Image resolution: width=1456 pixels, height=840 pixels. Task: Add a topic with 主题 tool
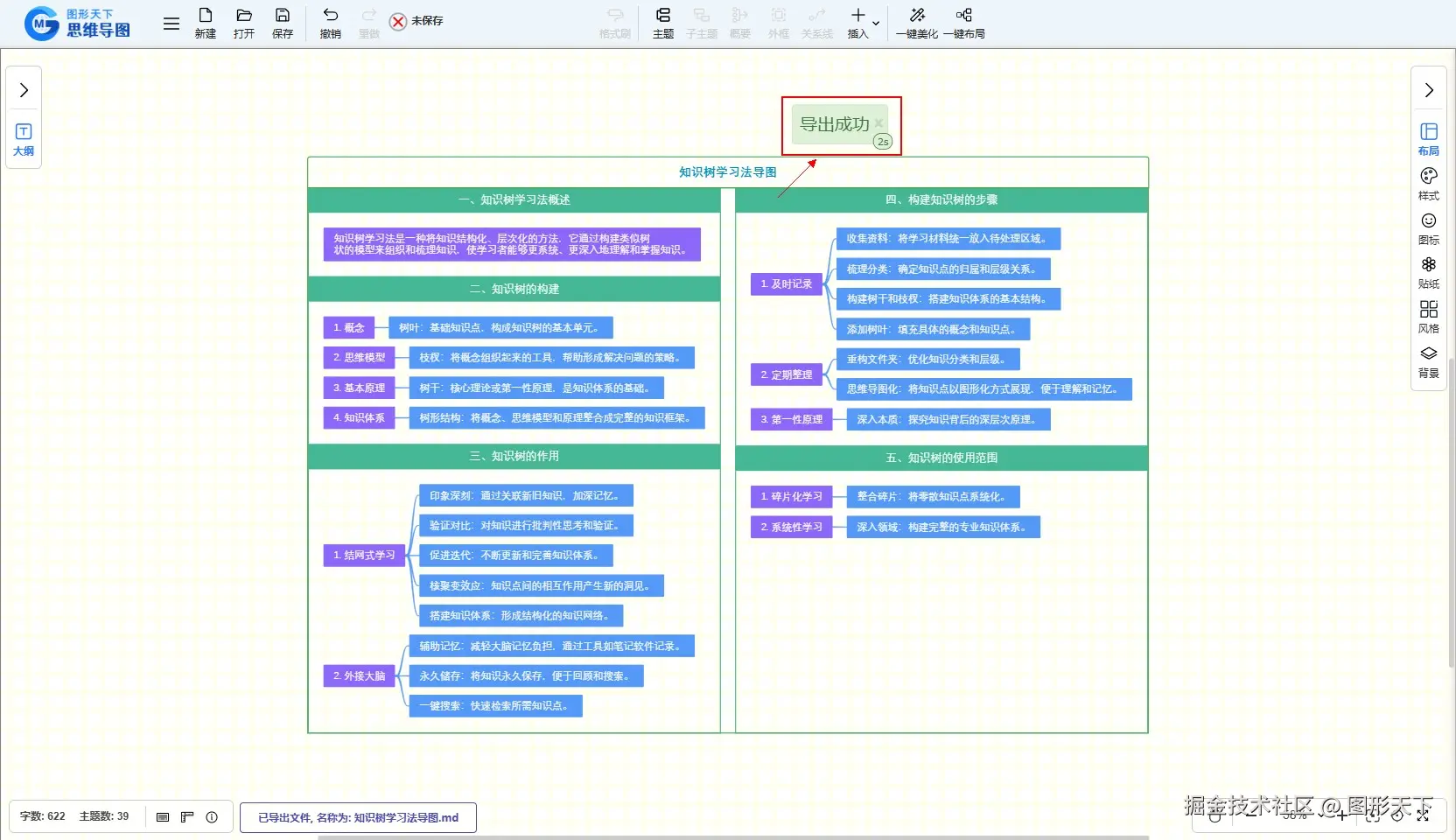coord(663,23)
